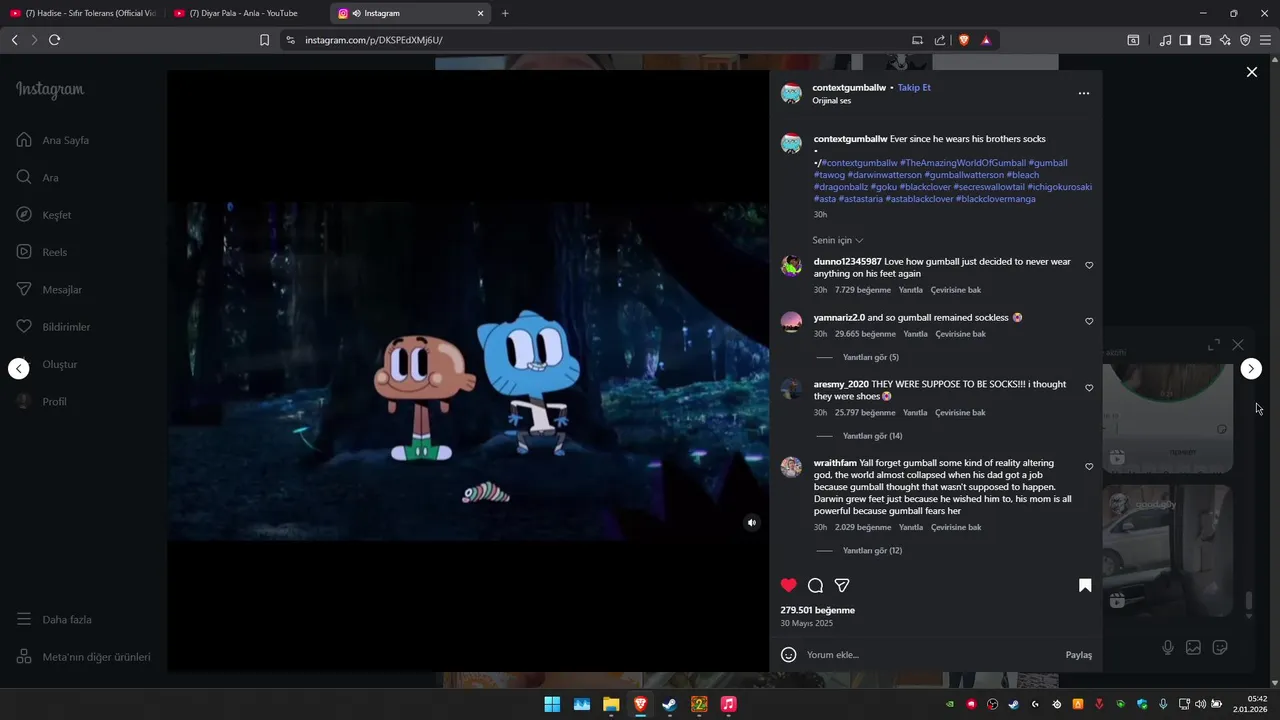The image size is (1280, 720).
Task: Open the comment bubble icon
Action: [x=815, y=585]
